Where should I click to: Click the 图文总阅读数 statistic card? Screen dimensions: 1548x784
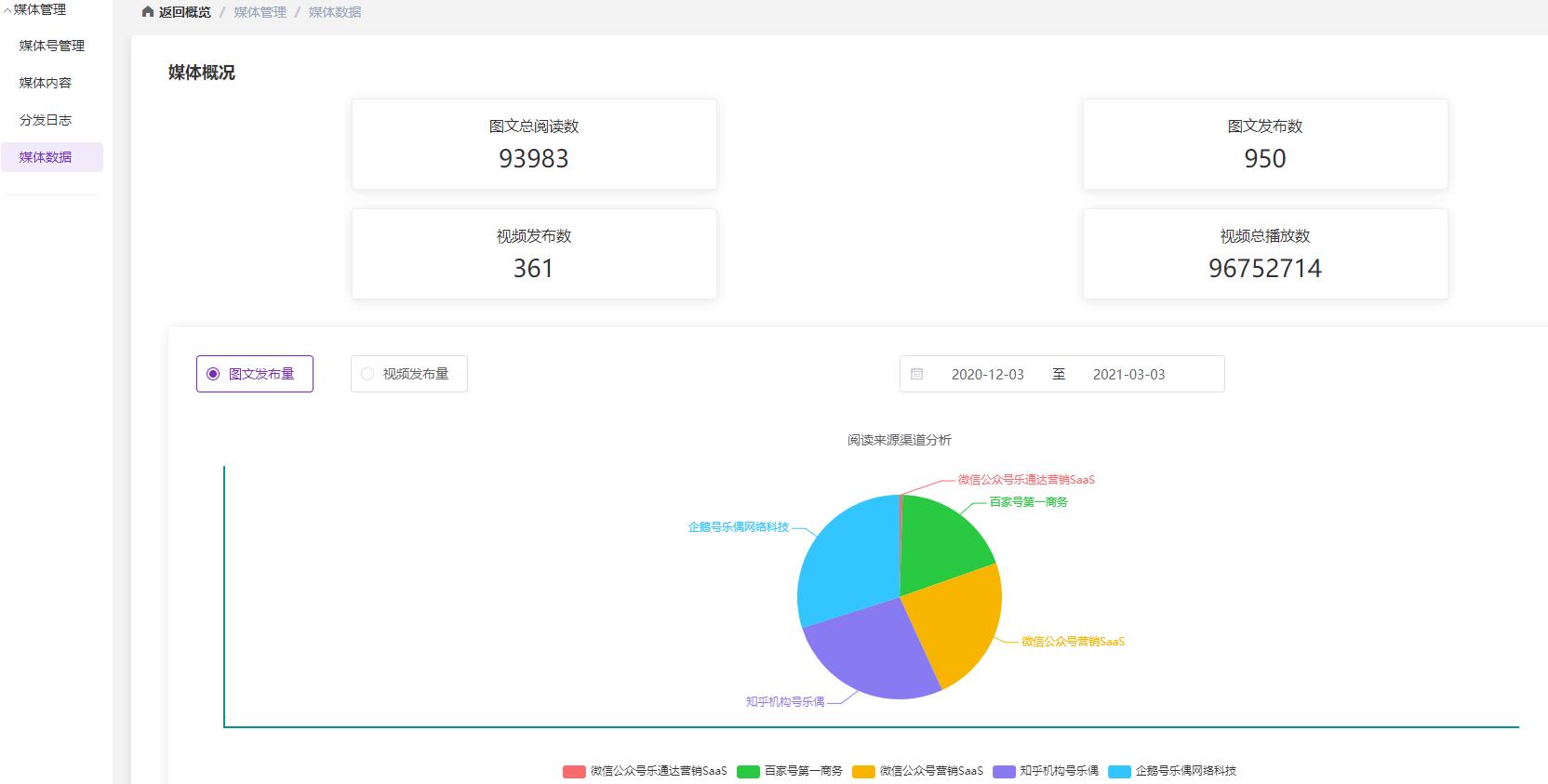pos(534,144)
